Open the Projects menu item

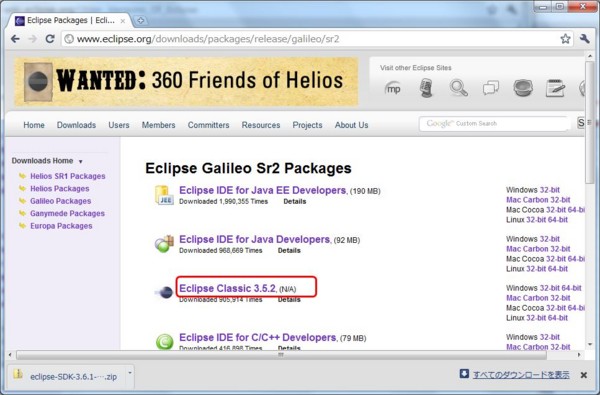tap(307, 125)
